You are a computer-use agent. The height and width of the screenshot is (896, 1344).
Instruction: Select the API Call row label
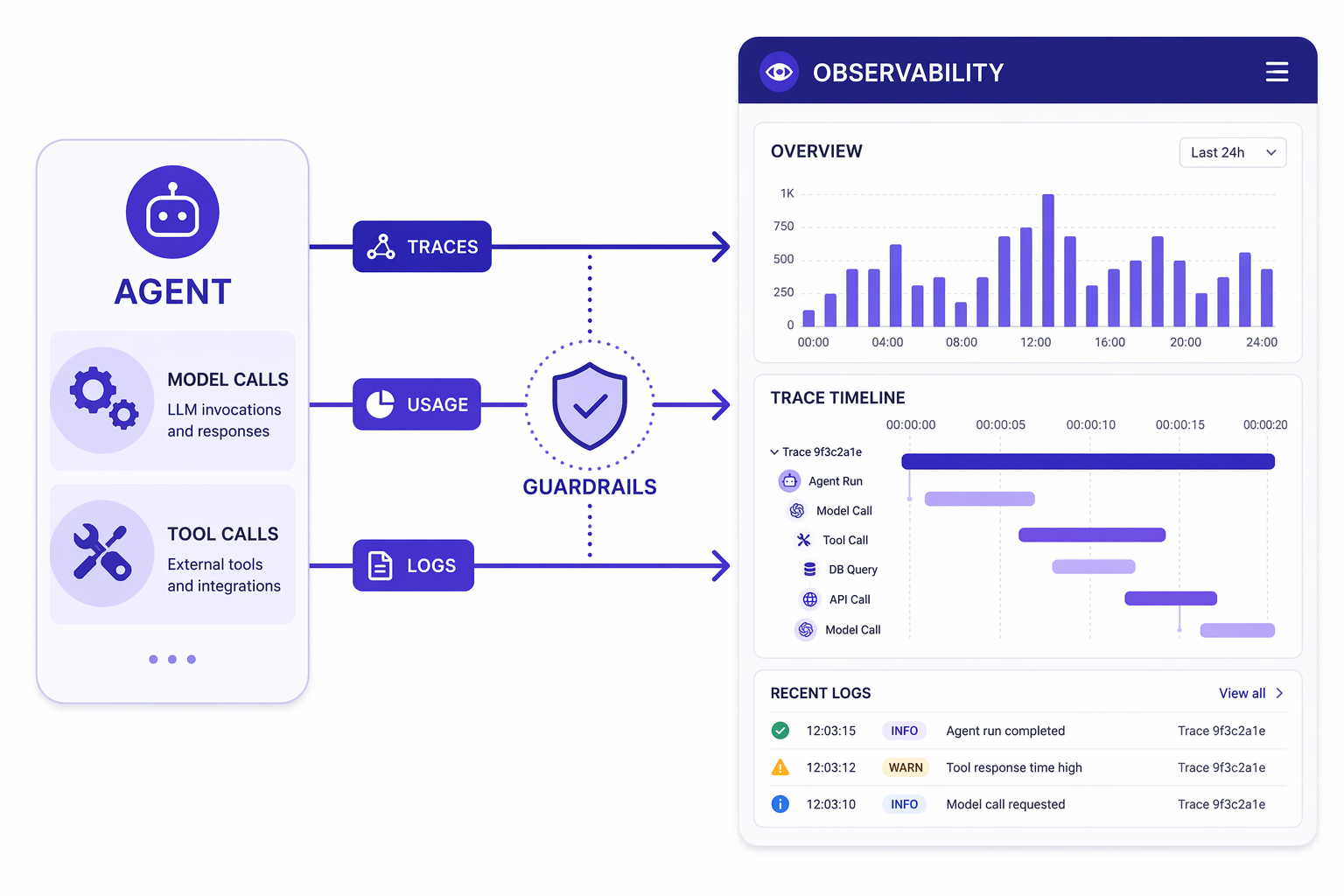pos(850,599)
